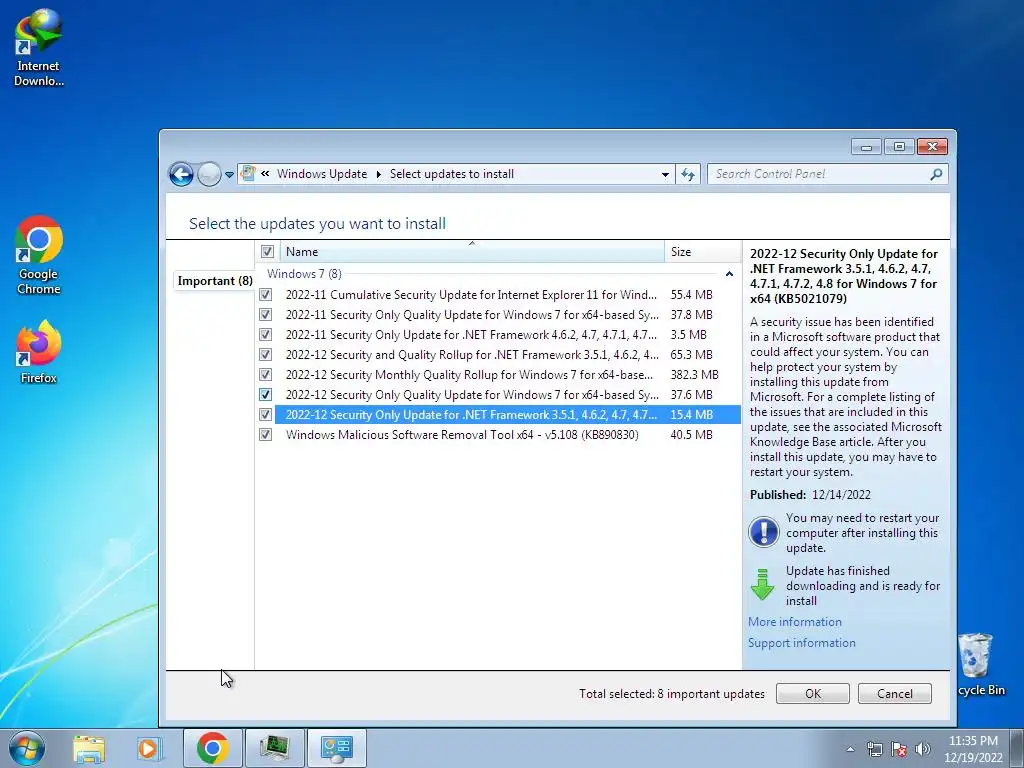Image resolution: width=1024 pixels, height=768 pixels.
Task: Click Windows Update breadcrumb segment
Action: click(322, 174)
